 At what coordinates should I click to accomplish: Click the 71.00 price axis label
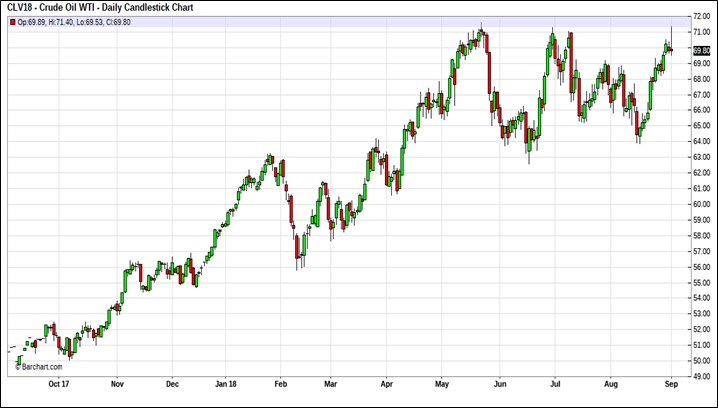702,32
